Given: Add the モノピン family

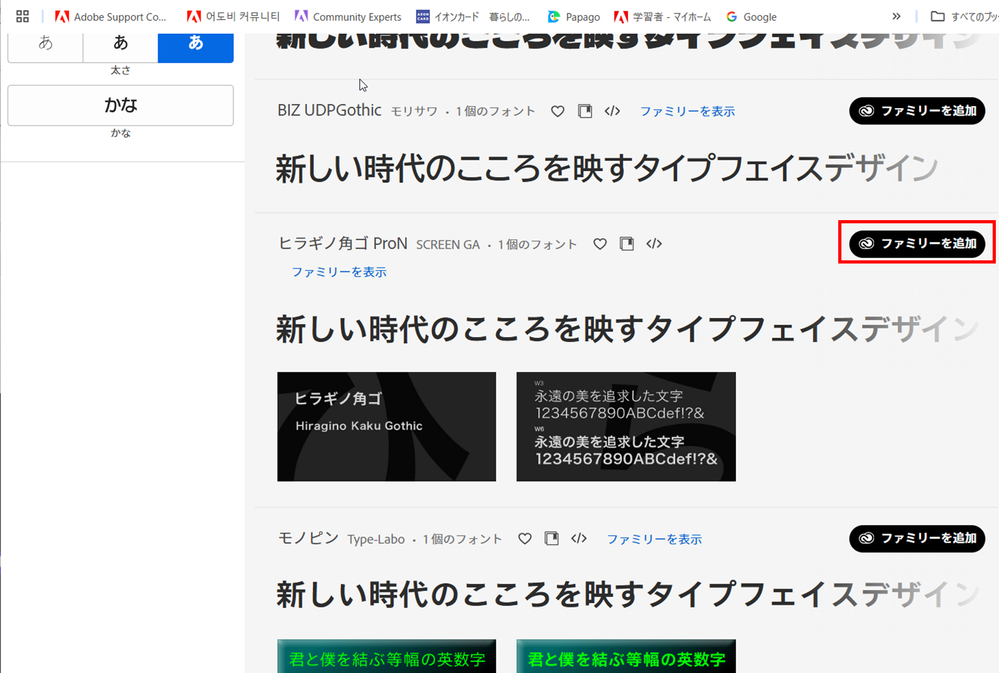Looking at the screenshot, I should click(x=917, y=539).
